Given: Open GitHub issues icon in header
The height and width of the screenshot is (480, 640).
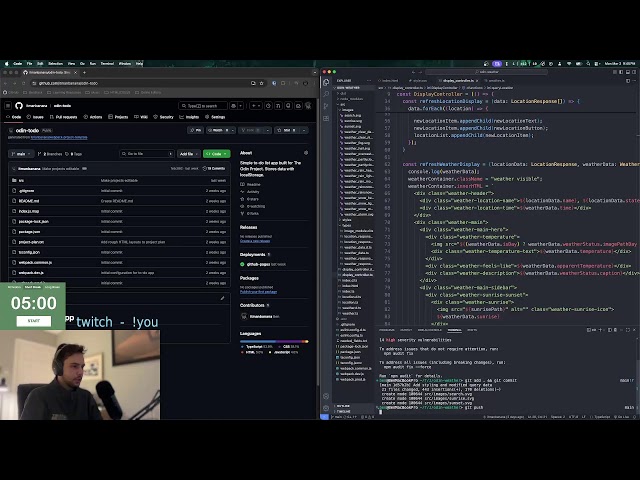Looking at the screenshot, I should (x=268, y=106).
